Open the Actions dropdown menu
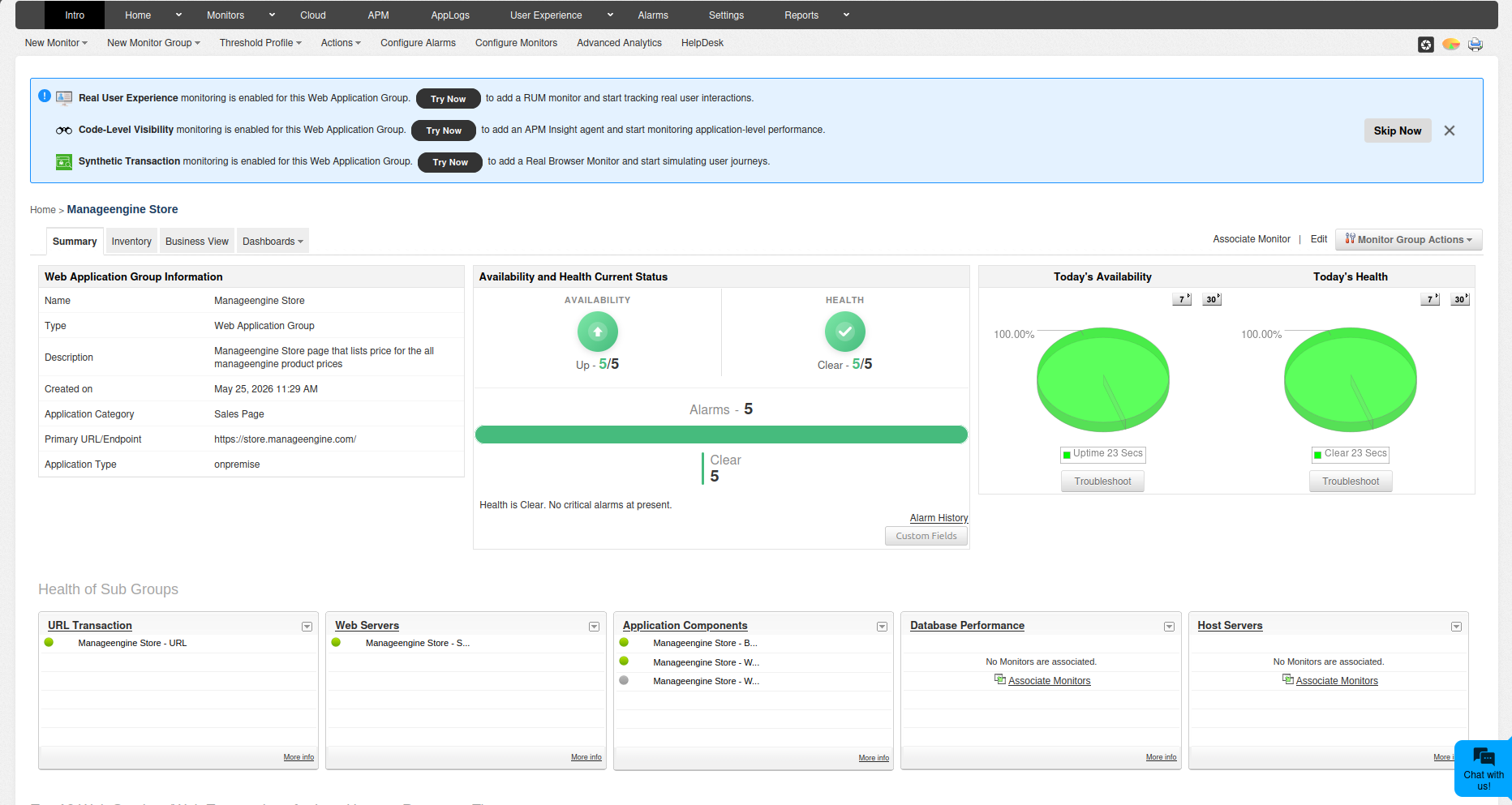 (x=341, y=43)
